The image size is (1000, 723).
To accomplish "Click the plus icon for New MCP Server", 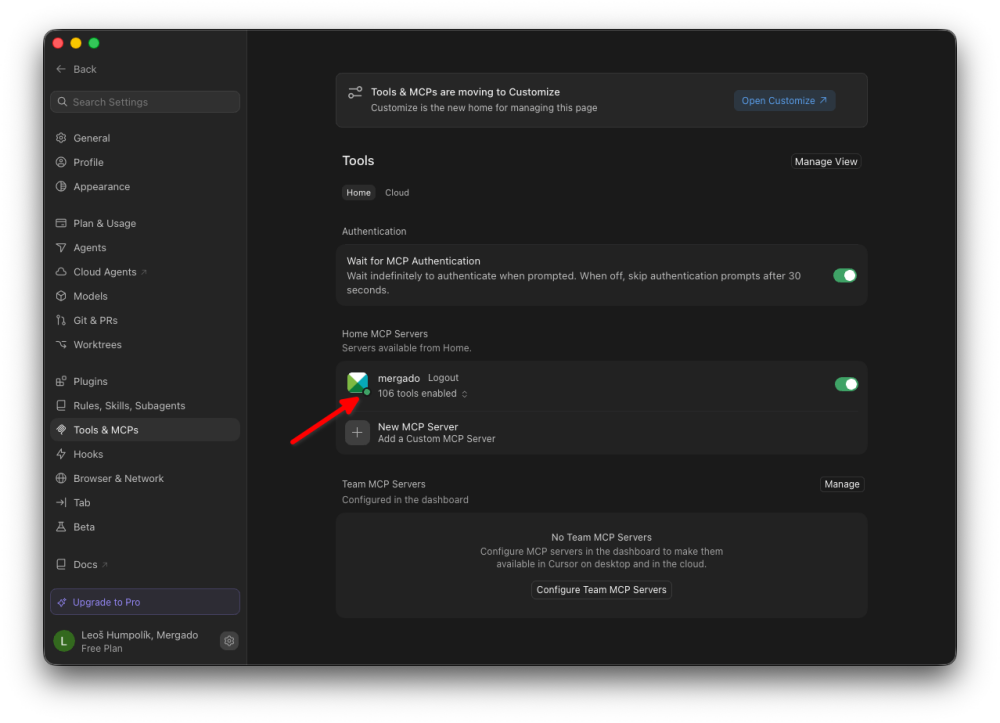I will (357, 432).
